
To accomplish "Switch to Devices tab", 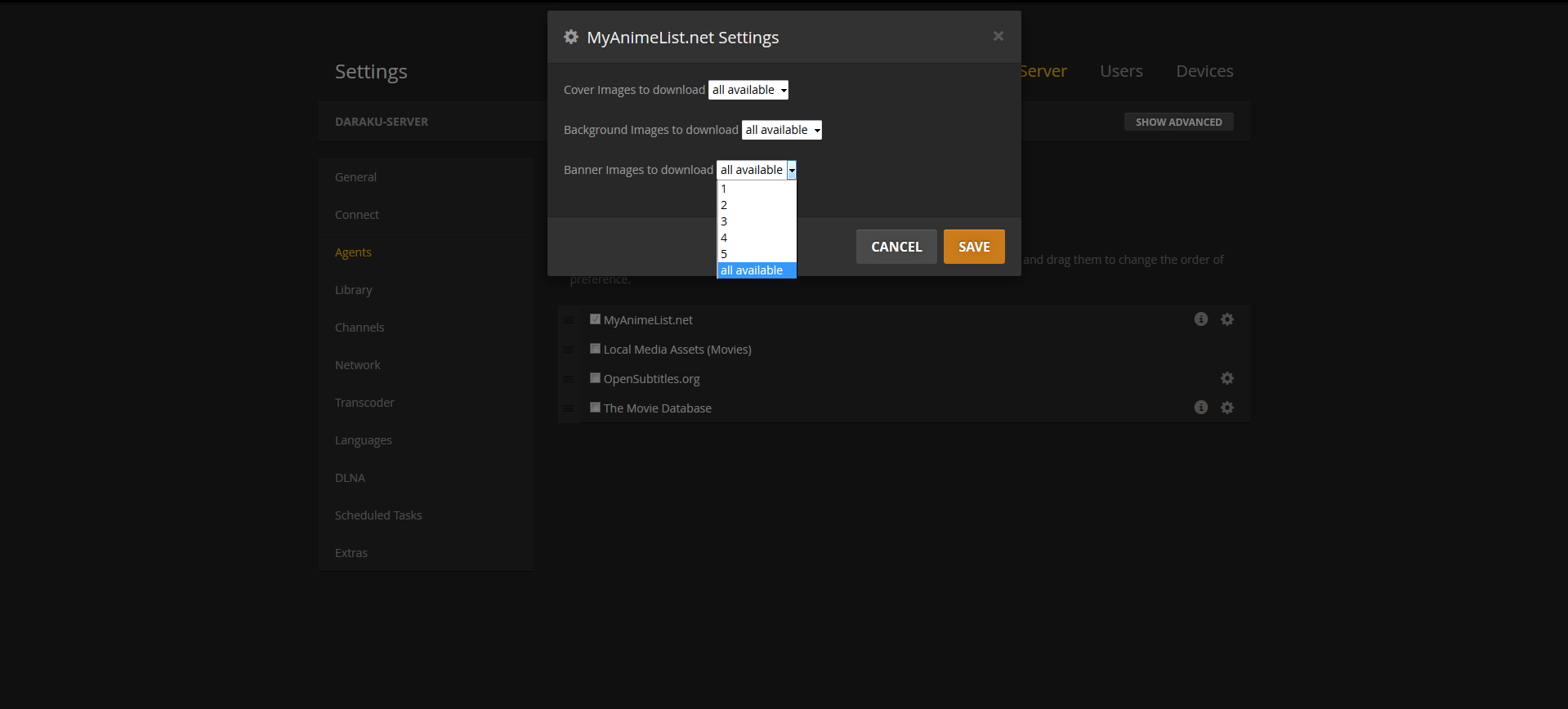I will pos(1204,71).
